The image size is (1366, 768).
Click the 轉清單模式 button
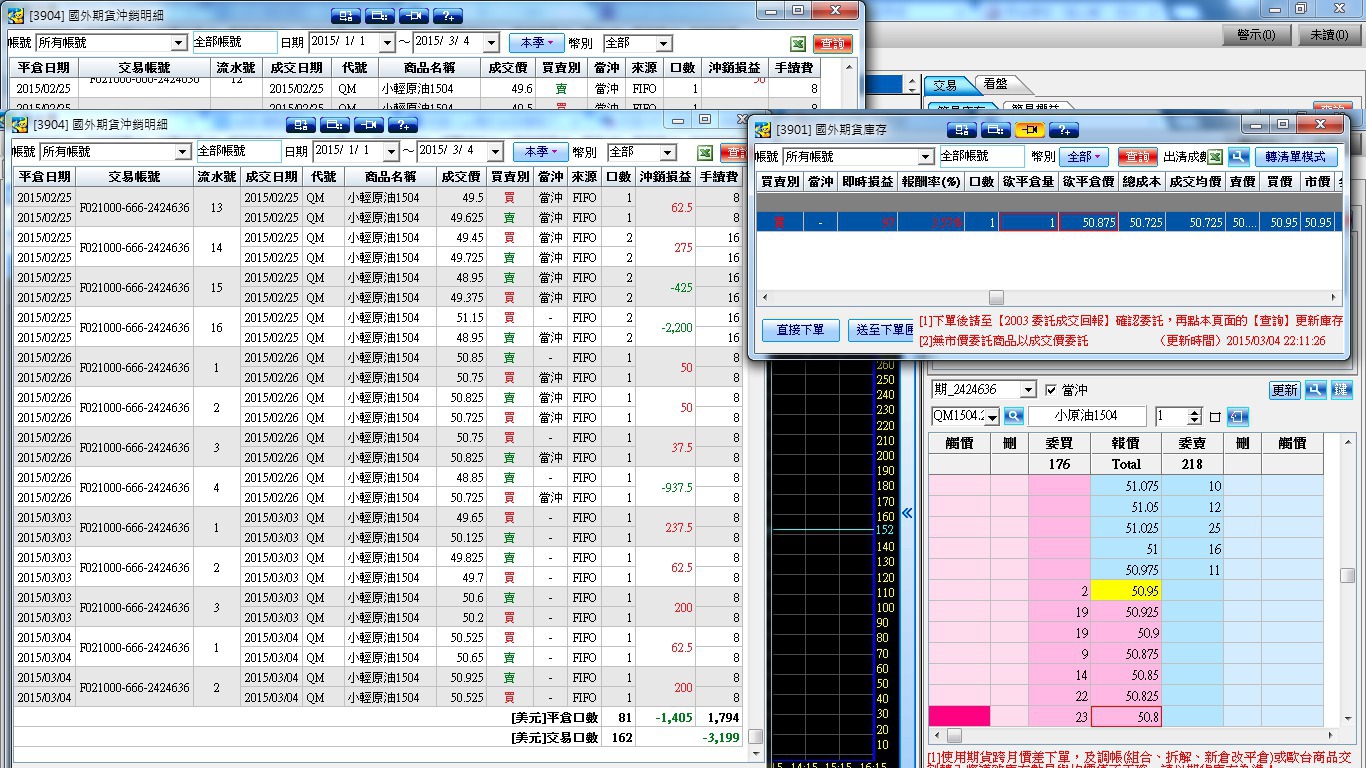1295,157
